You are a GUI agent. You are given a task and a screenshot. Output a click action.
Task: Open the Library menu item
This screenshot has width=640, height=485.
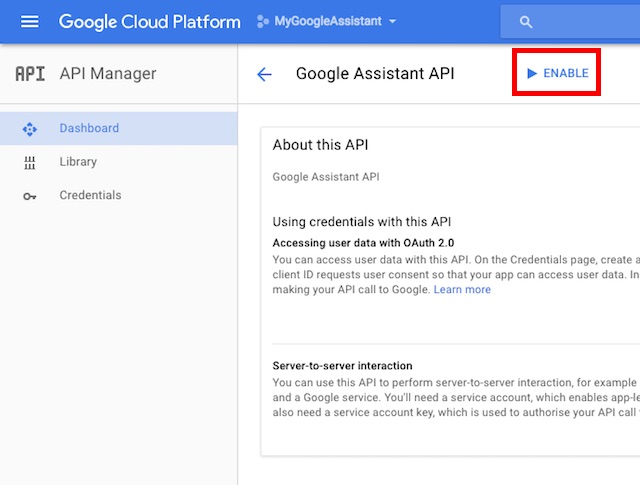coord(78,162)
